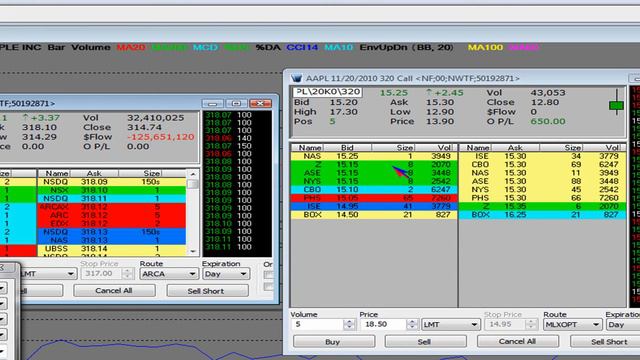
Task: Adjust Price 18.50 using its spinner
Action: click(412, 324)
